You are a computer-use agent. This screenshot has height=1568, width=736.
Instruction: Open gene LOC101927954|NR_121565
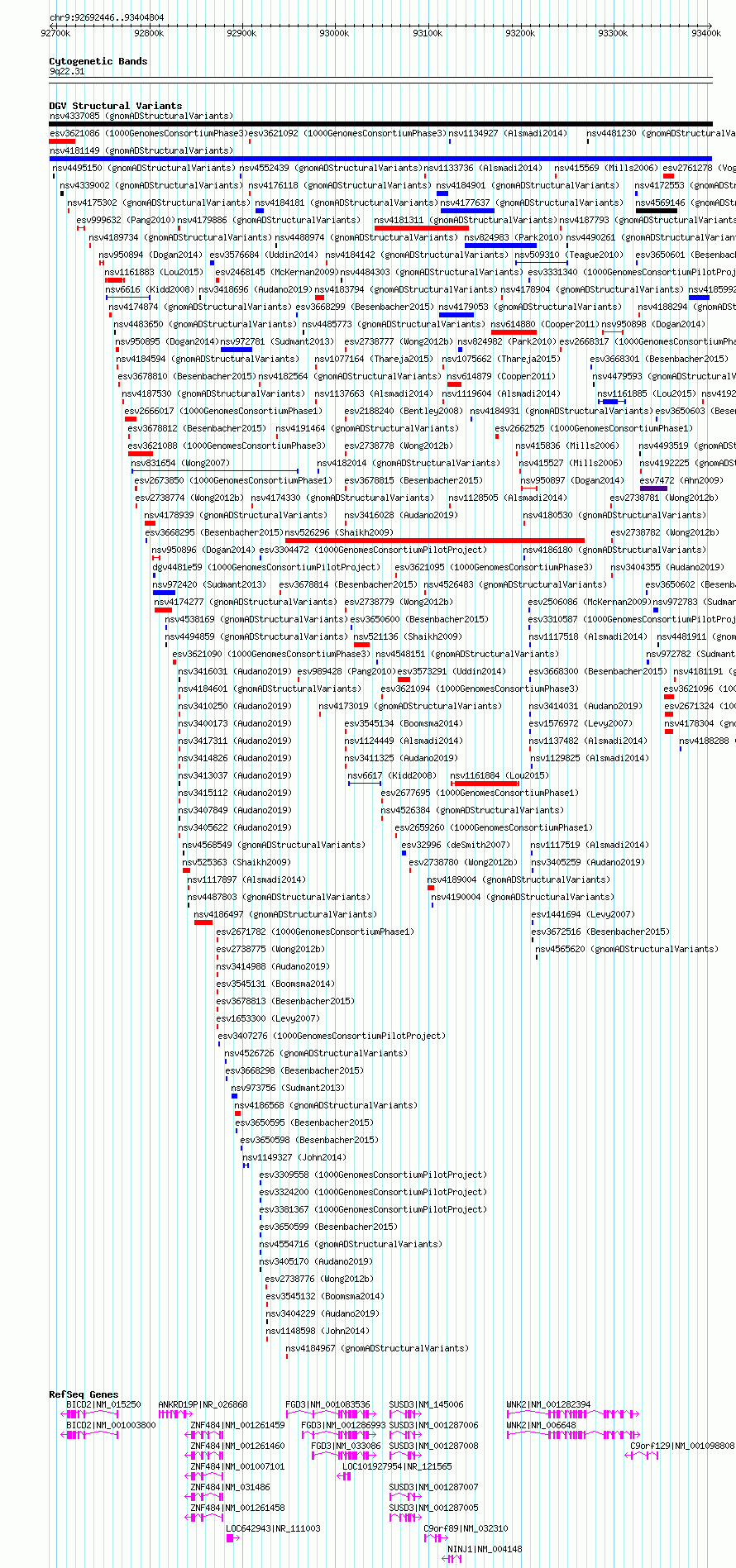[x=397, y=1466]
